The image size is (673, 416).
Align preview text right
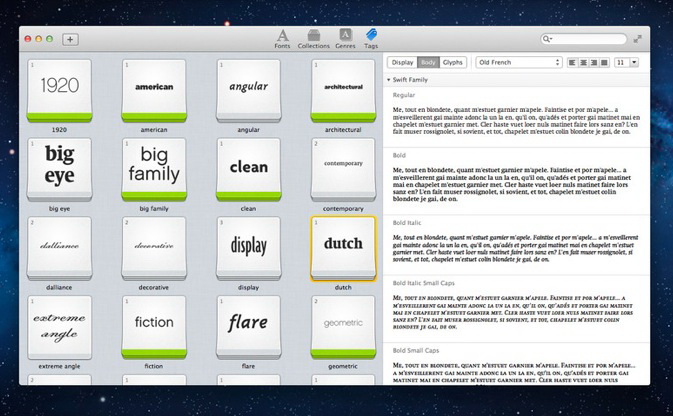click(594, 63)
